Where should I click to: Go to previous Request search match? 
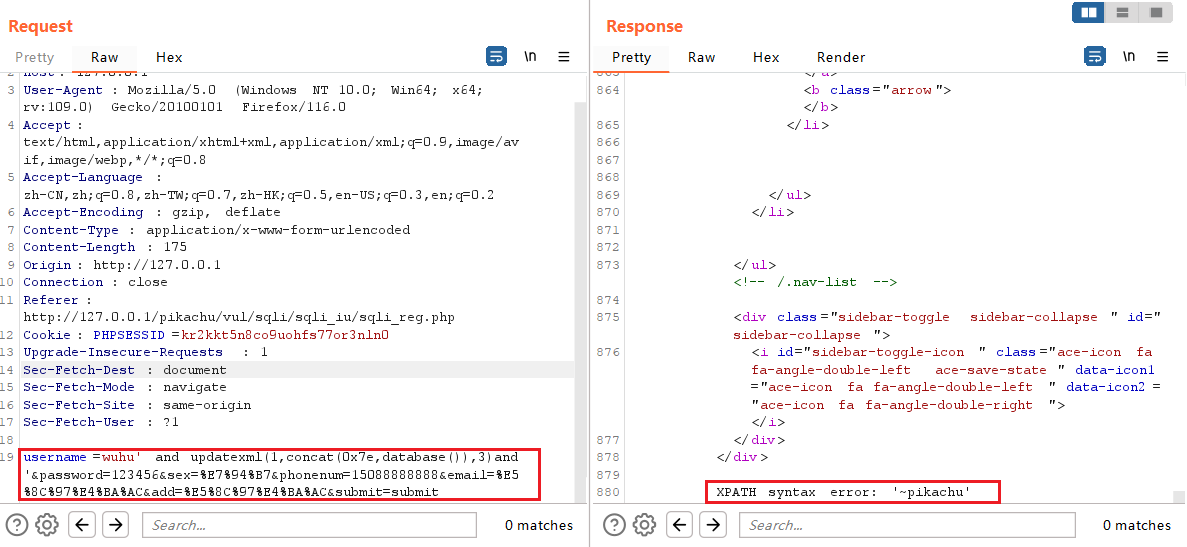point(83,524)
